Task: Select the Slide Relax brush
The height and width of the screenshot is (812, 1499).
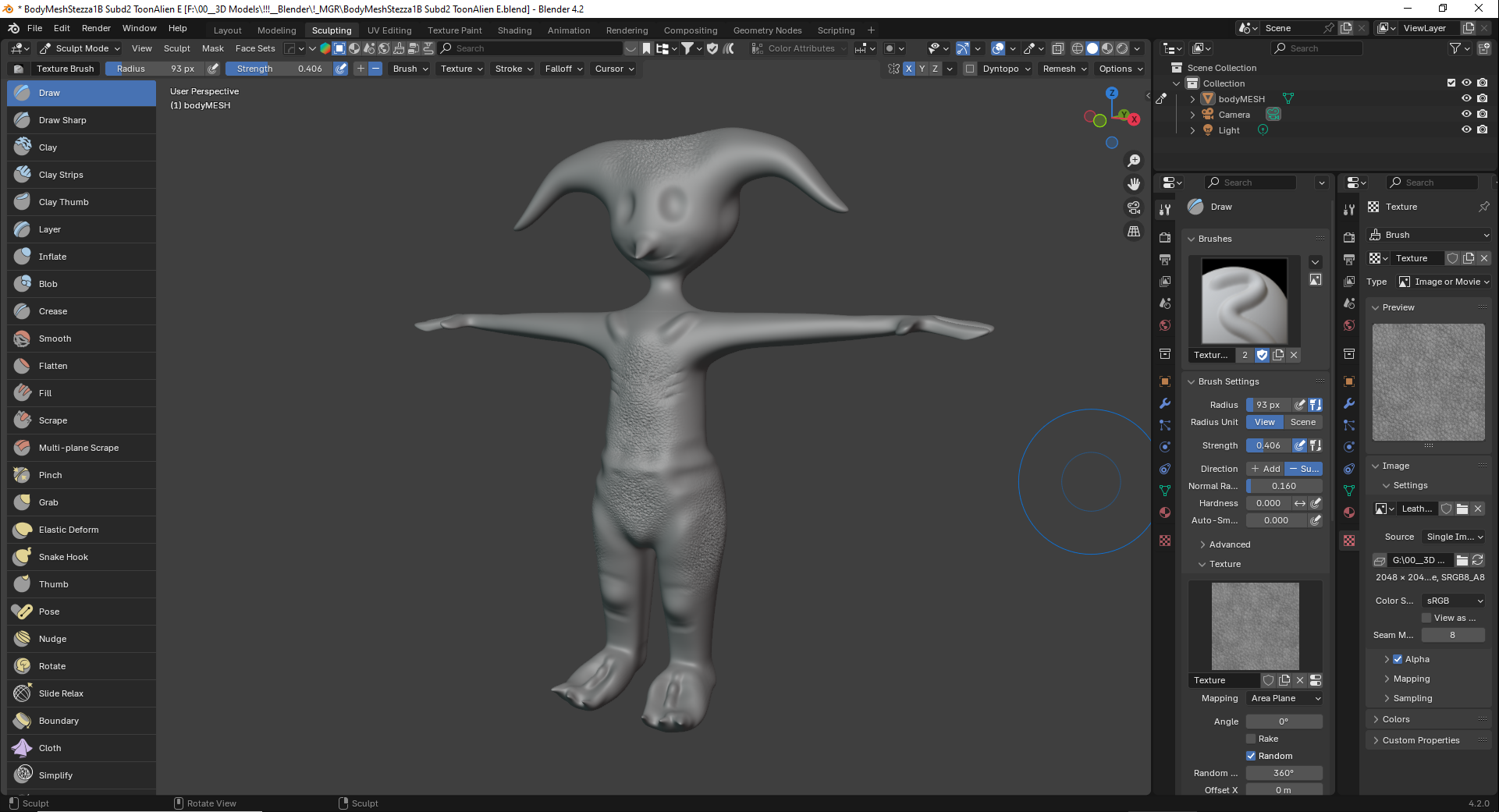Action: [82, 693]
